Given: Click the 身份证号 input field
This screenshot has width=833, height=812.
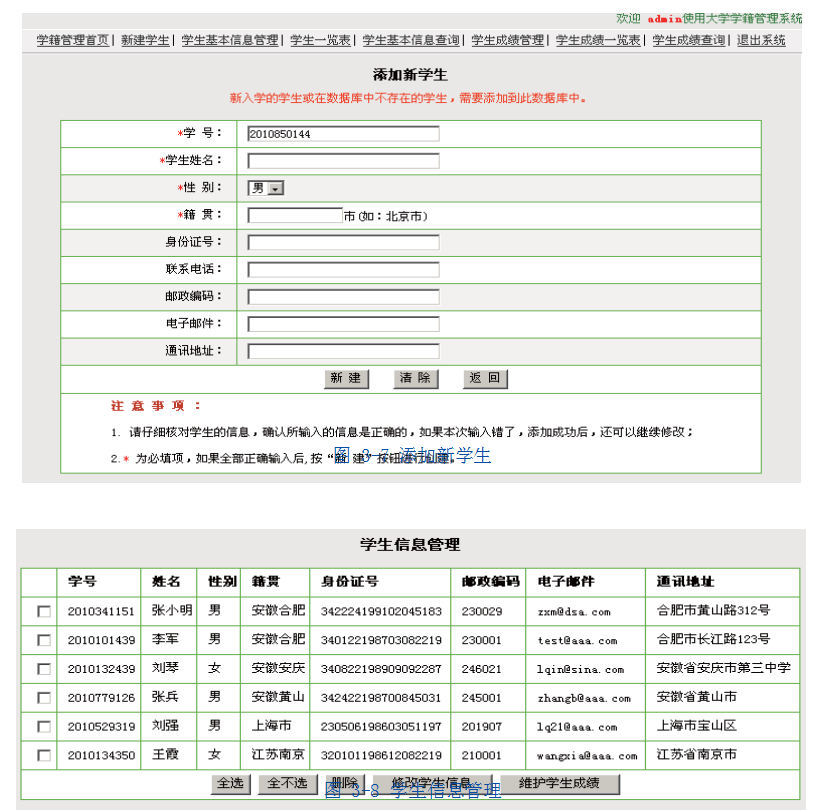Looking at the screenshot, I should tap(343, 243).
